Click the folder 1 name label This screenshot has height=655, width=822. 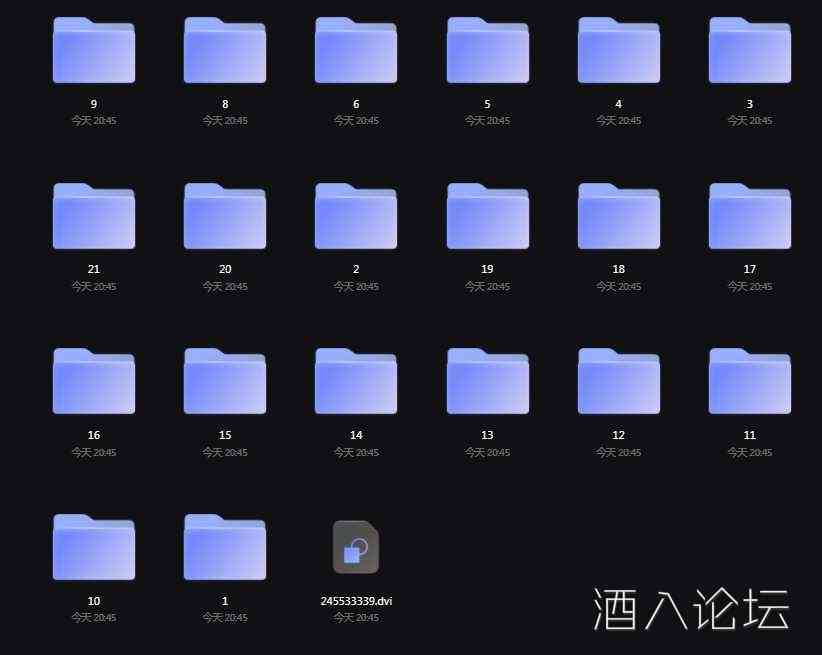[x=224, y=601]
